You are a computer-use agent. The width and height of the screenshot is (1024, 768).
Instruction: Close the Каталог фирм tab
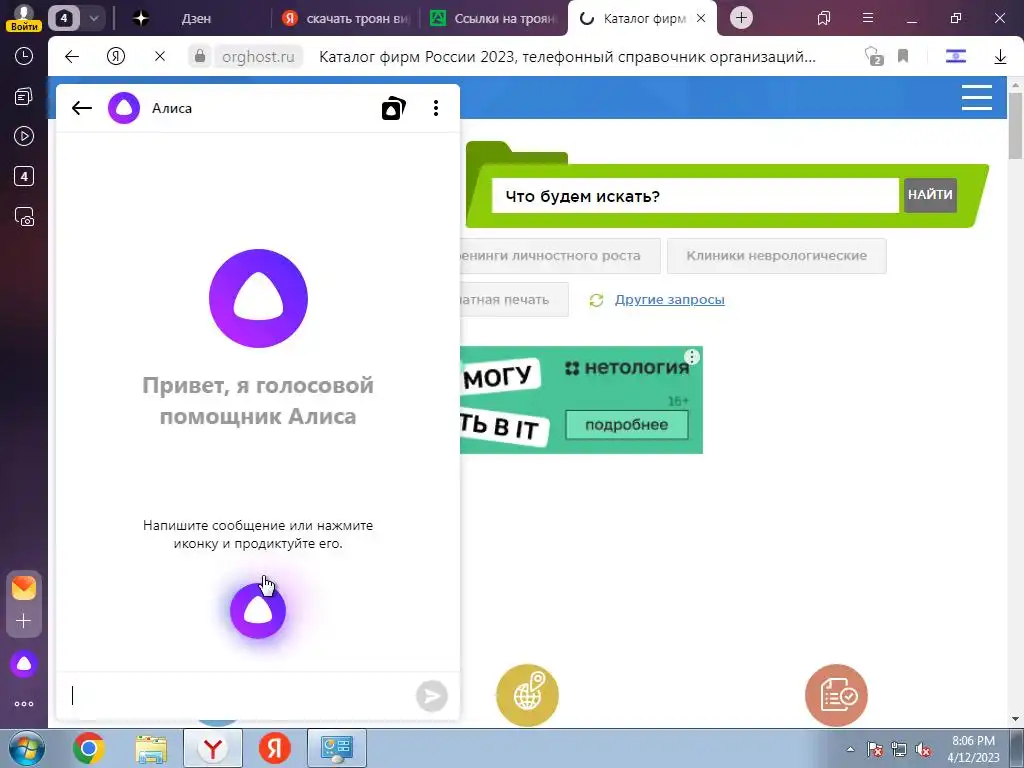[x=701, y=19]
